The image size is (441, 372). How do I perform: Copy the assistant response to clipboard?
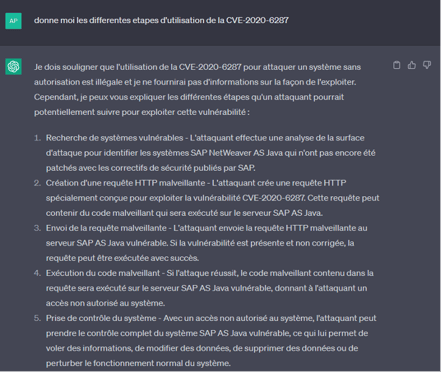[x=396, y=65]
